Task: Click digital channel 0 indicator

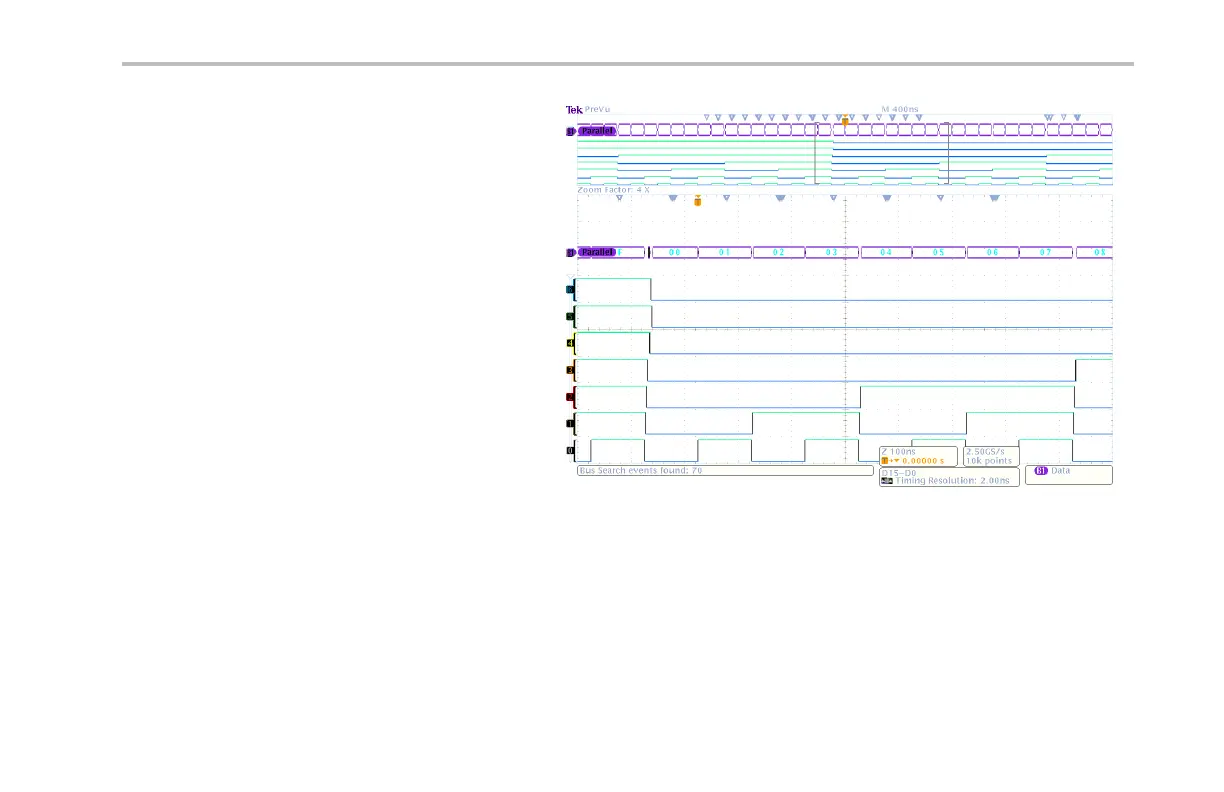Action: (x=571, y=451)
